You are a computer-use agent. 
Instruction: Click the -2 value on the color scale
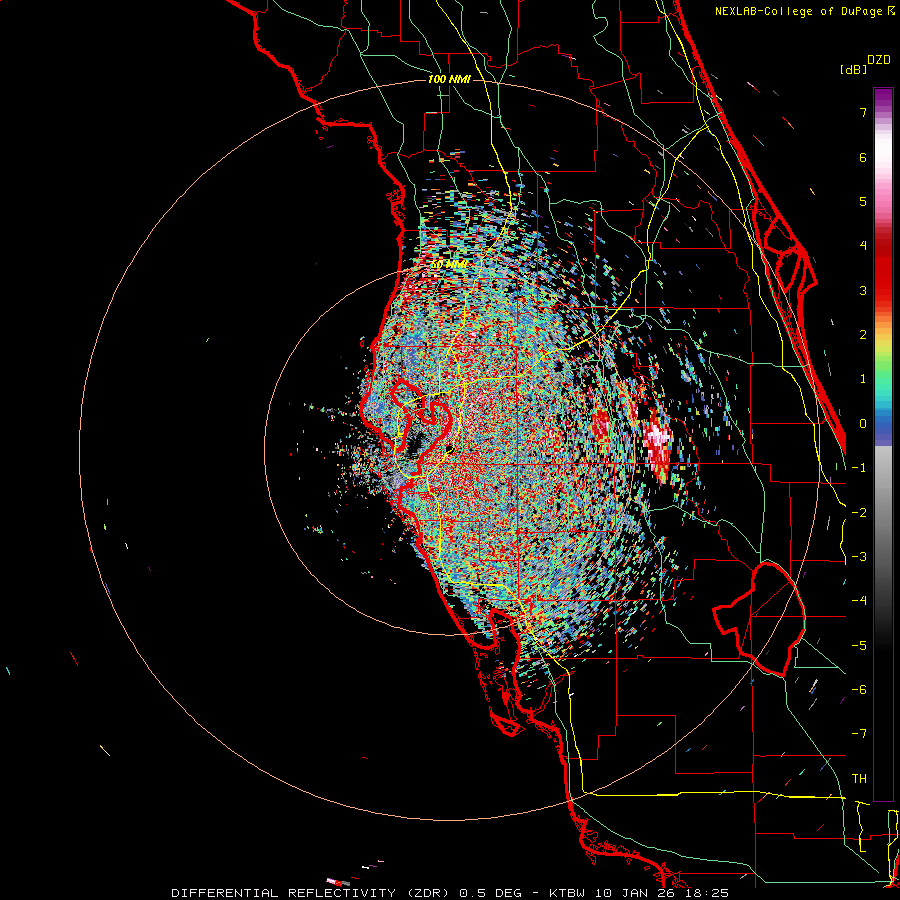(x=859, y=513)
